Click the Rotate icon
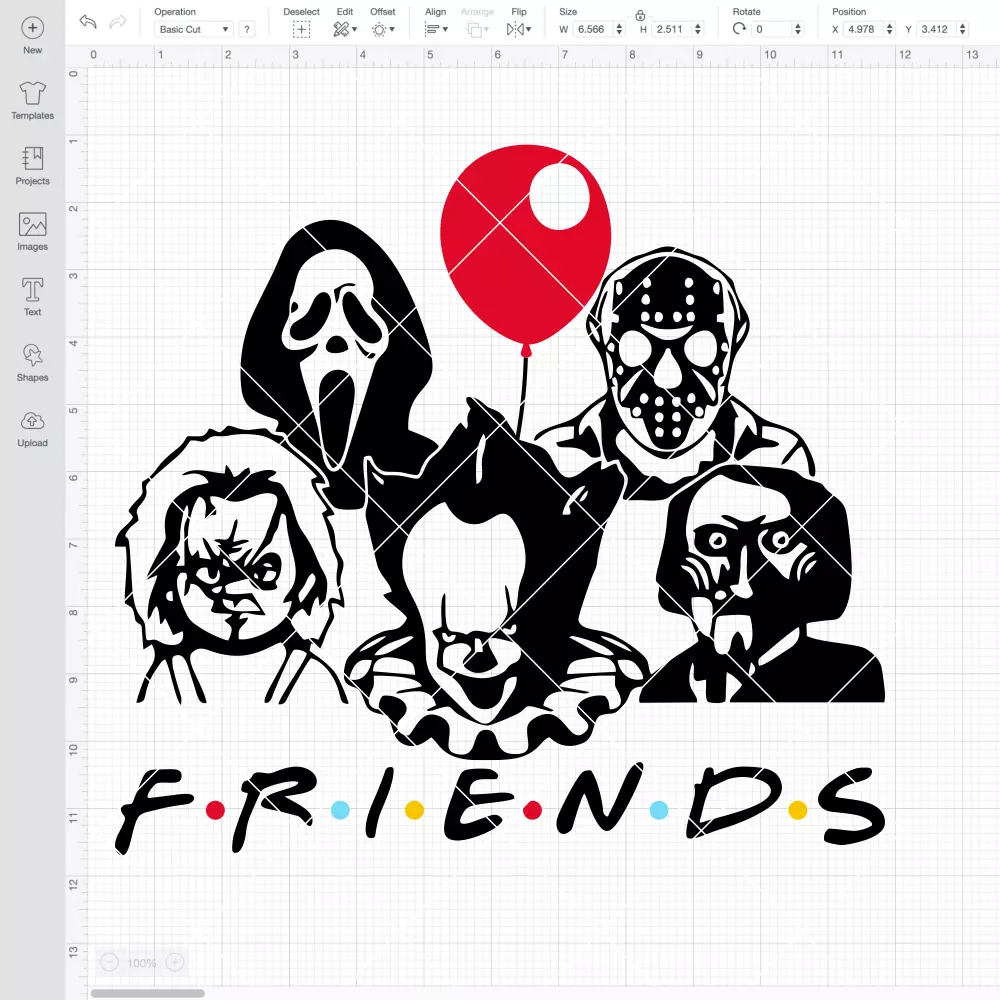This screenshot has width=1000, height=1000. click(739, 29)
